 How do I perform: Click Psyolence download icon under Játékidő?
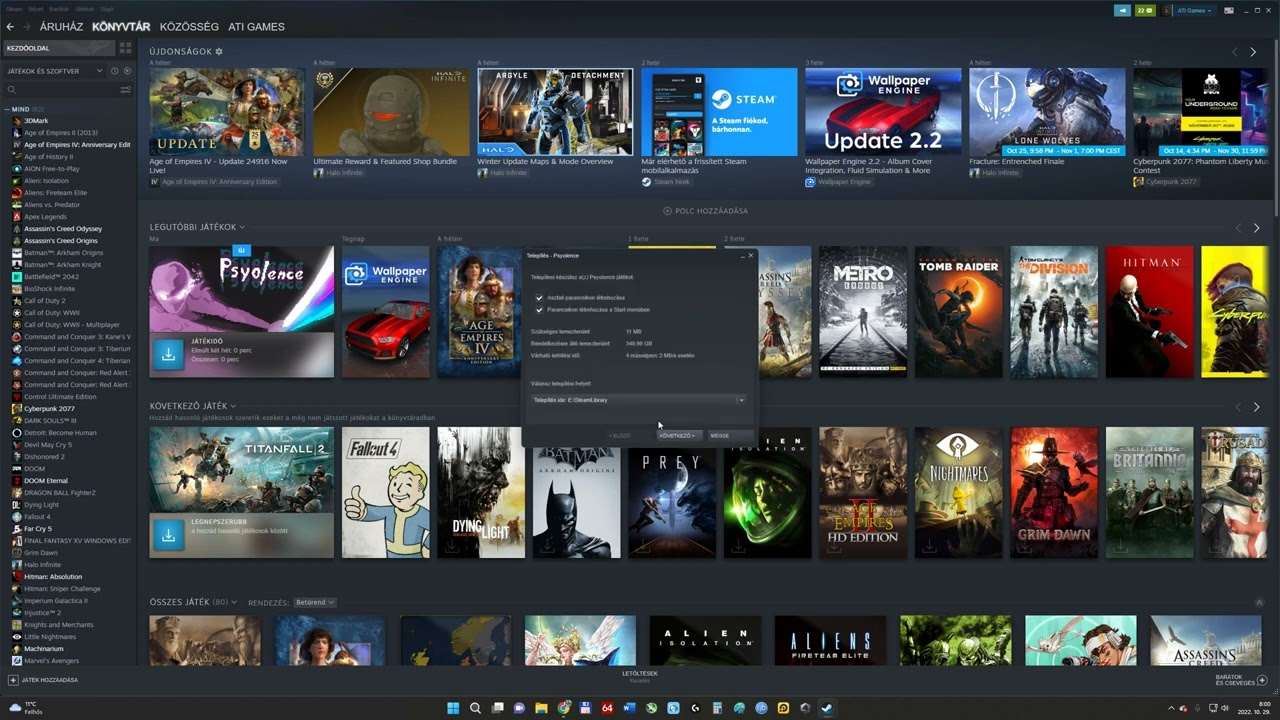tap(169, 353)
